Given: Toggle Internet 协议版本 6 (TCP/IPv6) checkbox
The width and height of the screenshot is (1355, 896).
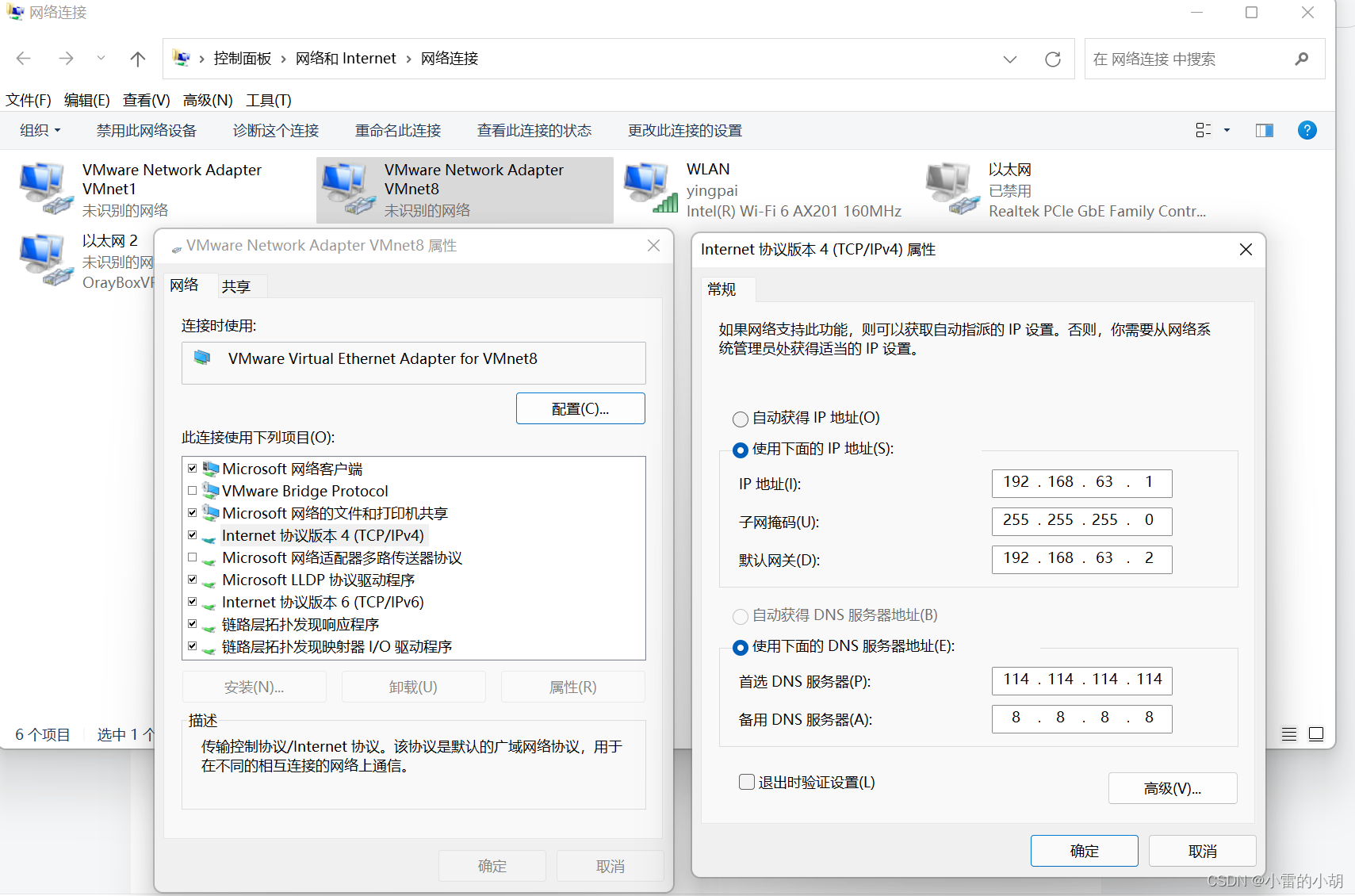Looking at the screenshot, I should click(192, 602).
